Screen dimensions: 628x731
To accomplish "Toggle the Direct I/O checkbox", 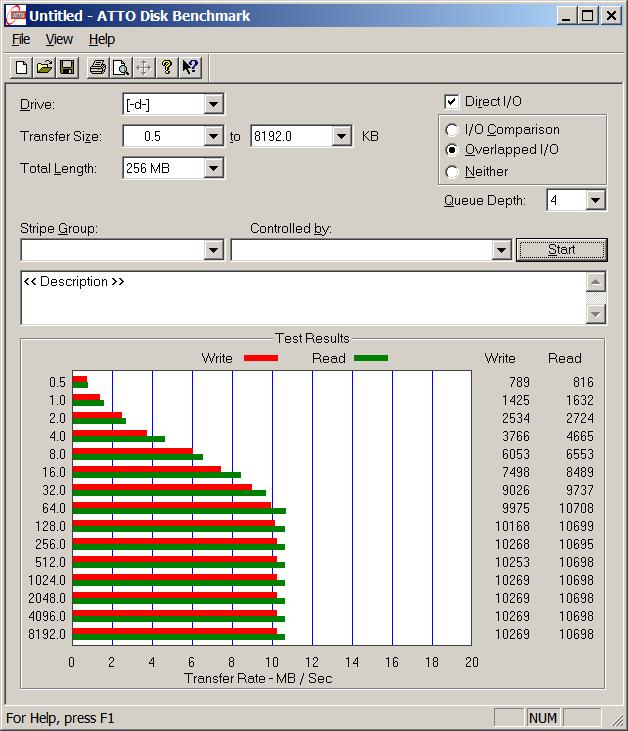I will [452, 102].
